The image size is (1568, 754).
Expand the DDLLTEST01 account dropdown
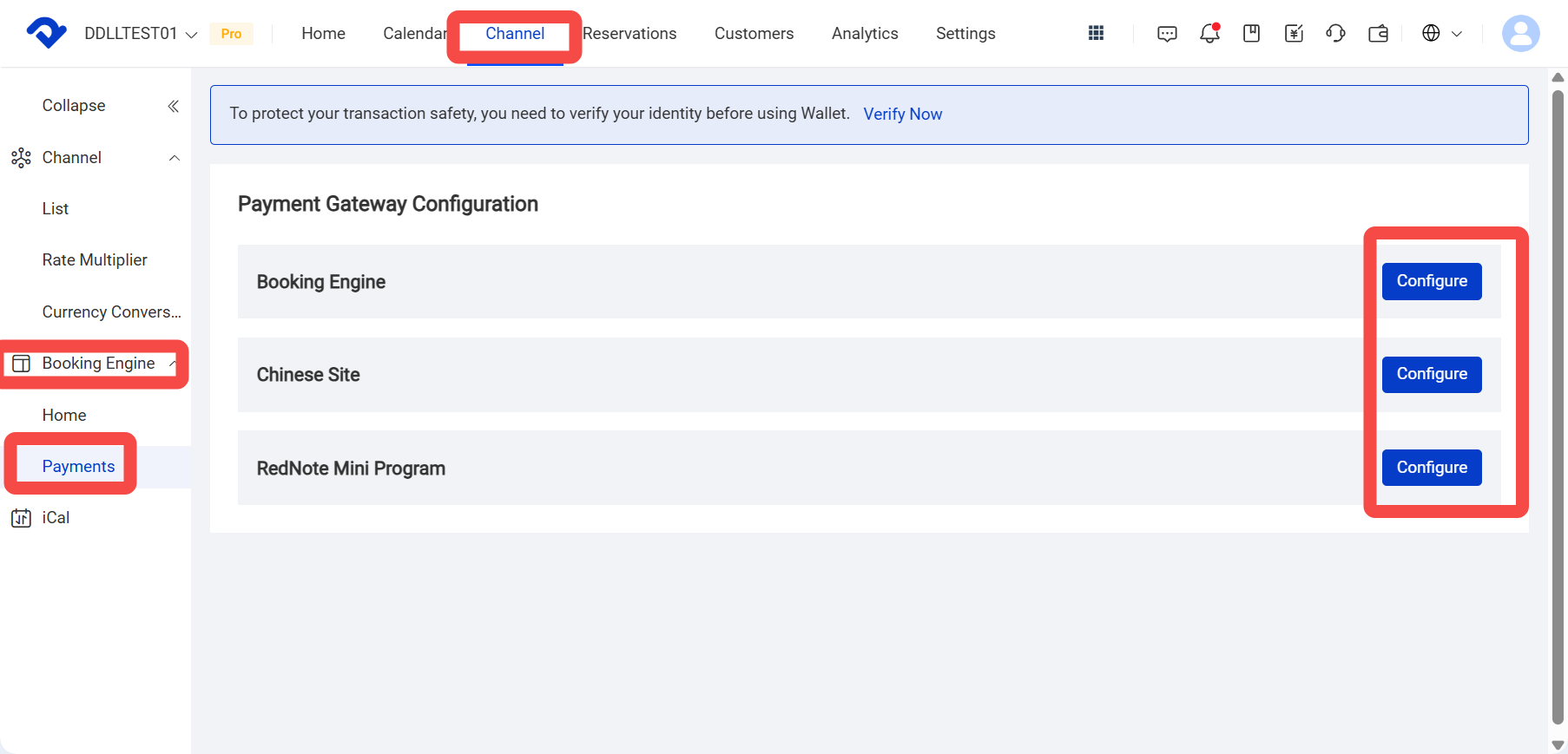click(x=192, y=35)
